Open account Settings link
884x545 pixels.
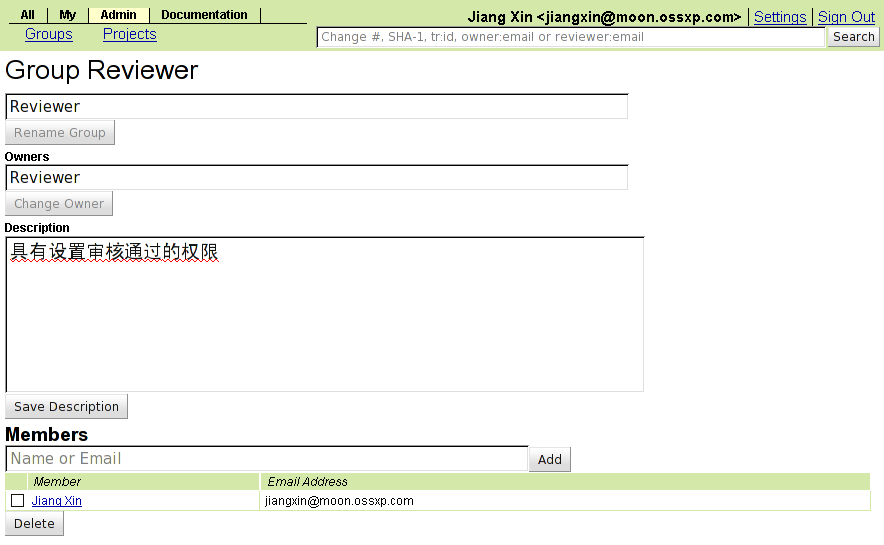pyautogui.click(x=780, y=17)
